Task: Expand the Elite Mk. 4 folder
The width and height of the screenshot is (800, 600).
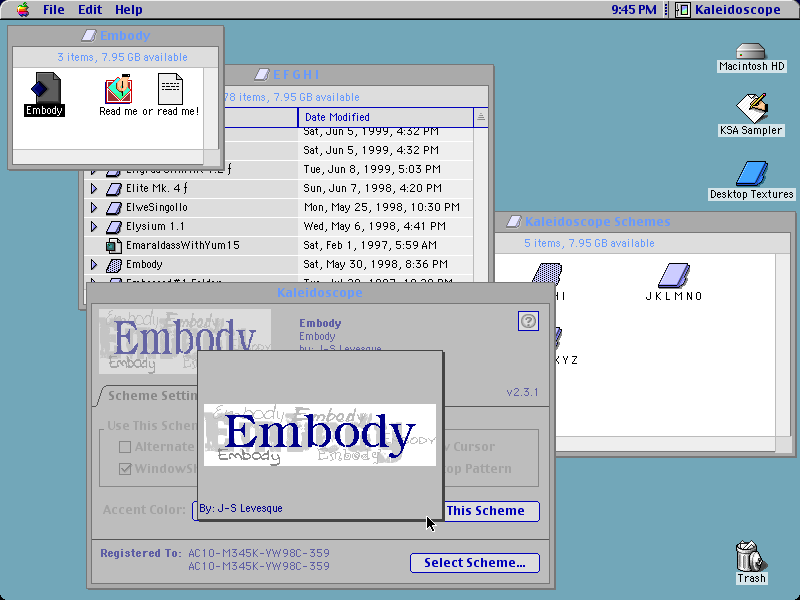Action: 94,188
